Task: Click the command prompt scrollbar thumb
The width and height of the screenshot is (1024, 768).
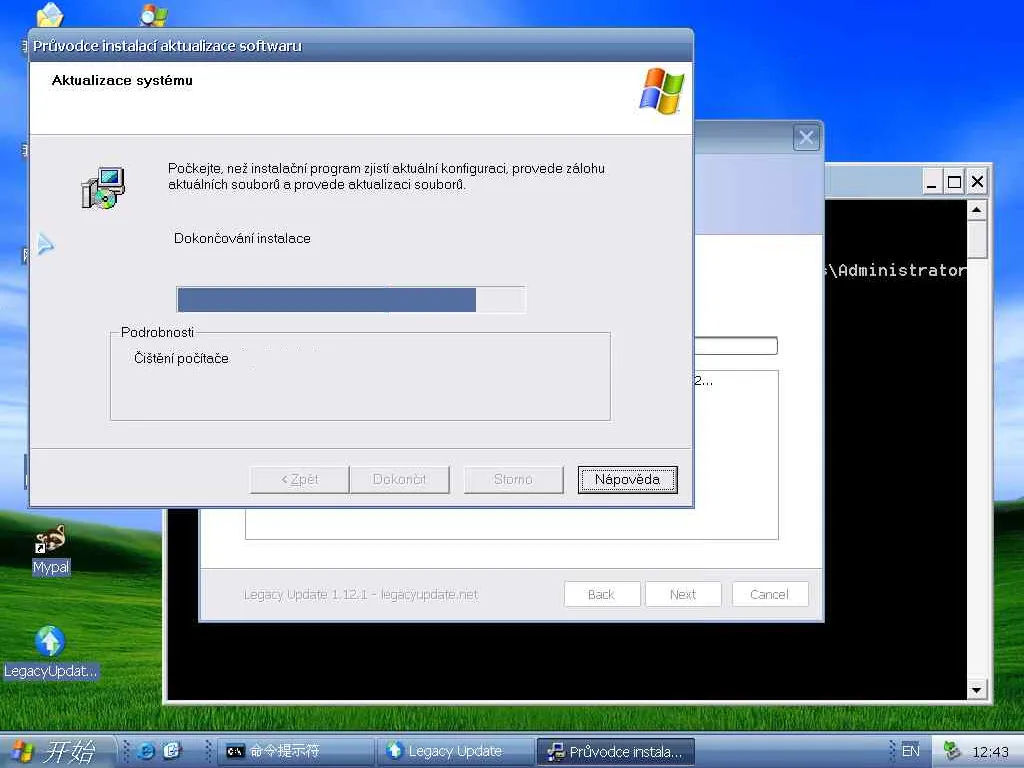Action: point(977,240)
